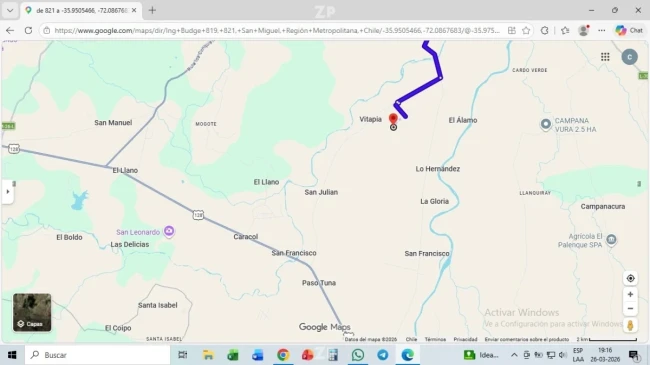
Task: Select the CAMPANA VURA 2.5 HA marker
Action: pos(546,124)
